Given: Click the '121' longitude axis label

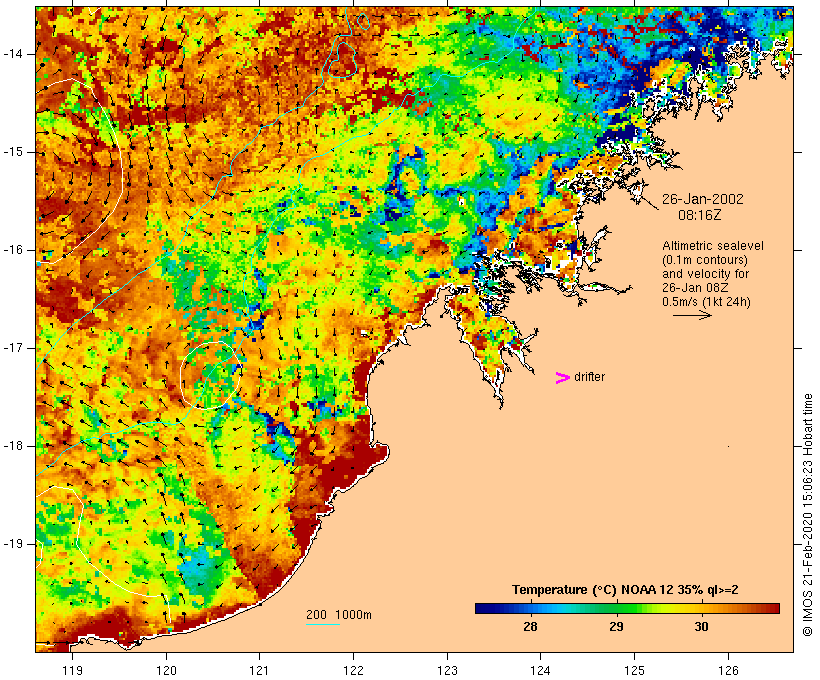Looking at the screenshot, I should click(259, 671).
